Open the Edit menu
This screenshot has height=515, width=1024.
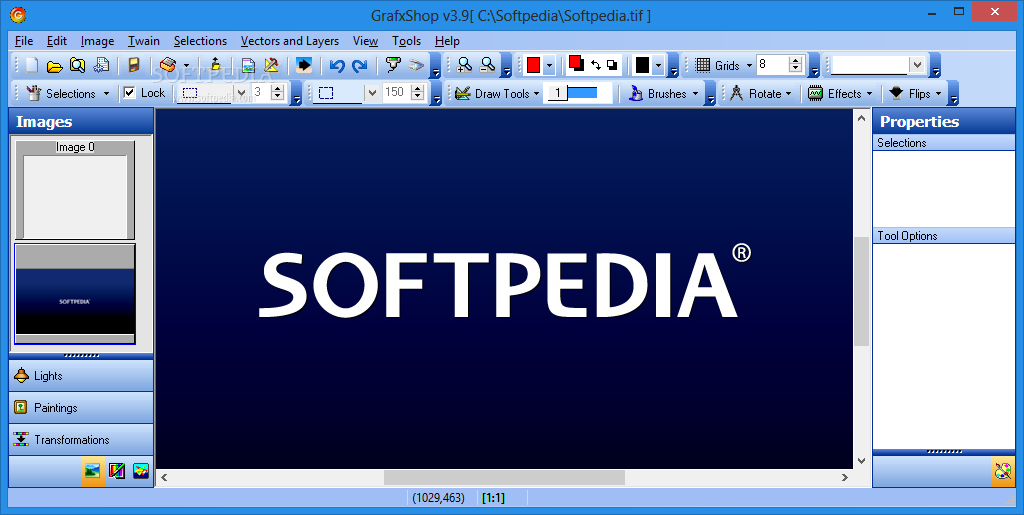point(57,40)
